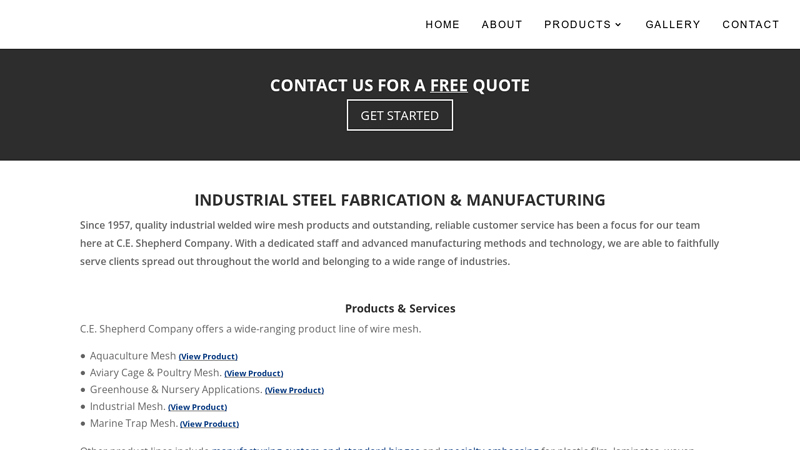View product for Aviary Cage & Poultry Mesh

pyautogui.click(x=254, y=373)
